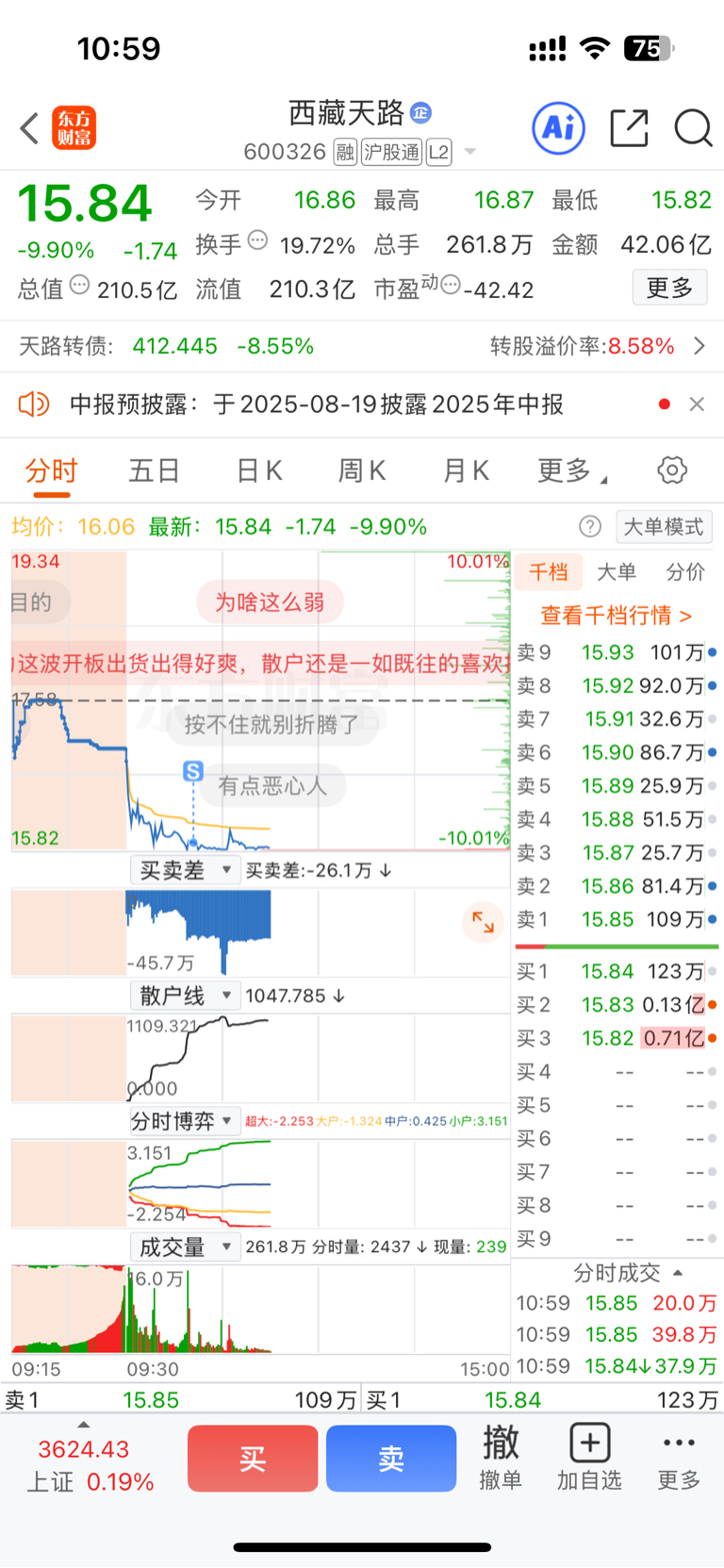The image size is (724, 1568).
Task: Select the 卖9 15.93 order row
Action: 617,652
